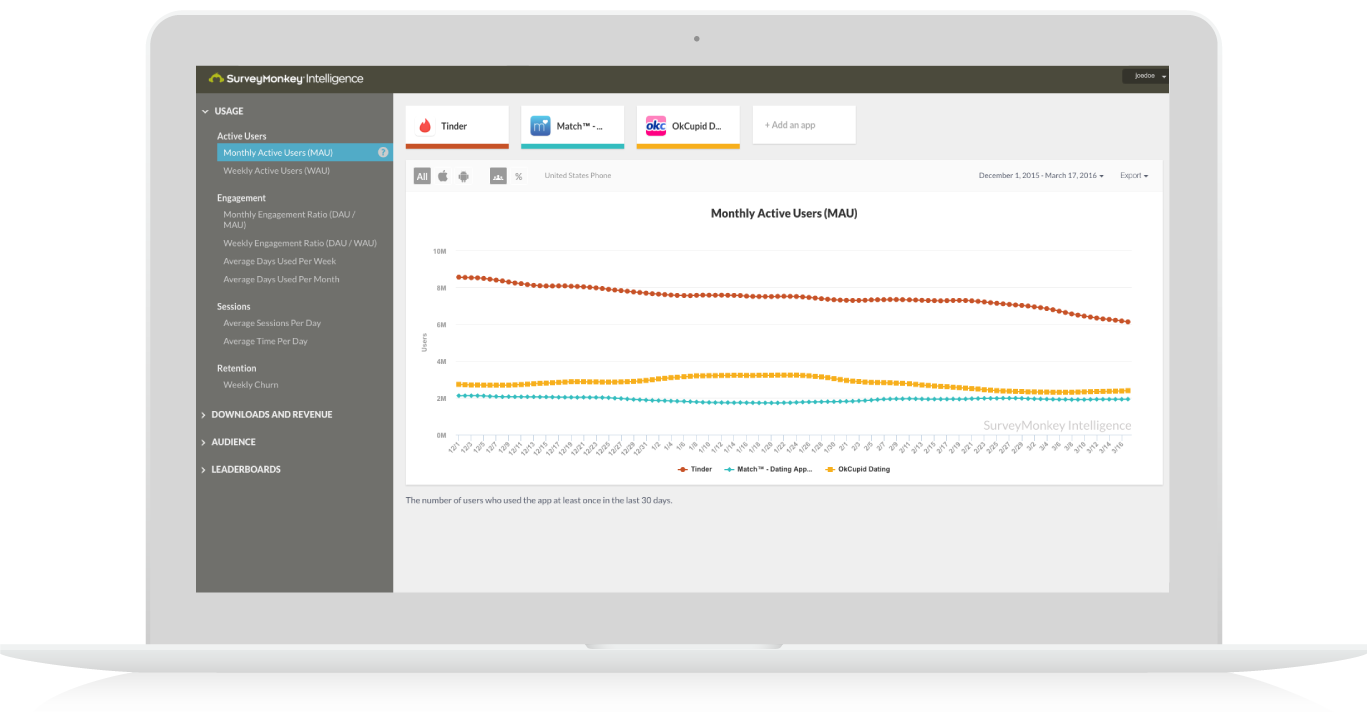Open the MAU help question-mark icon
Image resolution: width=1367 pixels, height=712 pixels.
pyautogui.click(x=382, y=153)
